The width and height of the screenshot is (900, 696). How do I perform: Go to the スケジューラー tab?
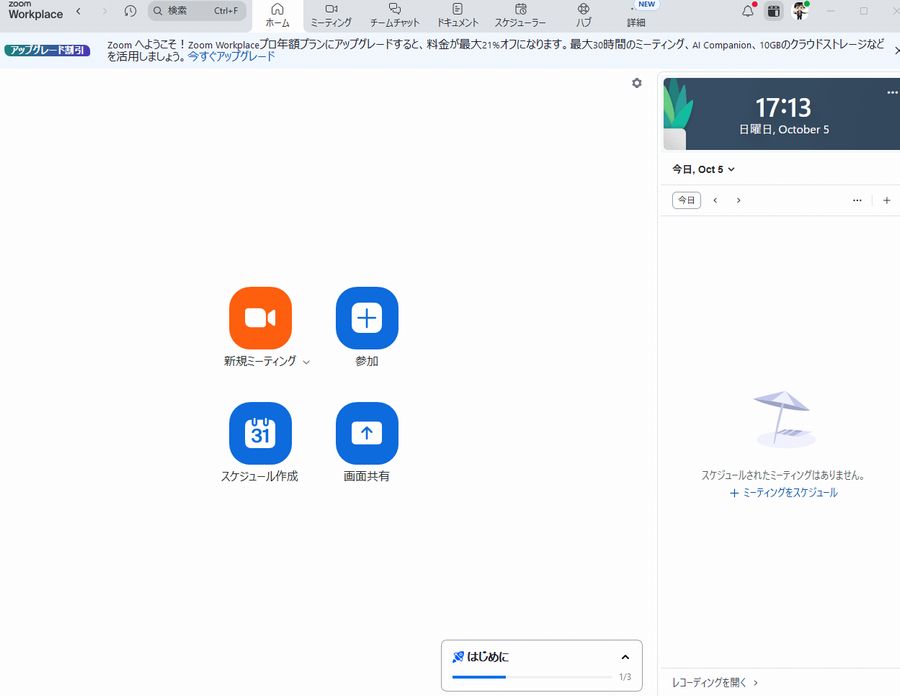click(520, 15)
